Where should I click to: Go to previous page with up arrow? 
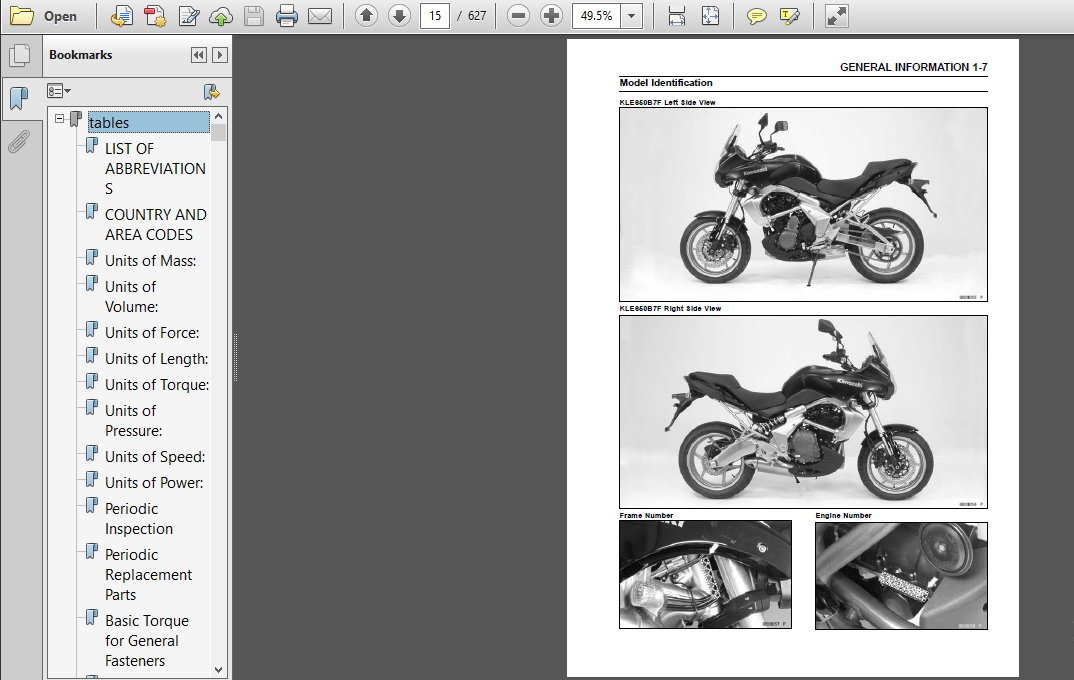pyautogui.click(x=366, y=16)
